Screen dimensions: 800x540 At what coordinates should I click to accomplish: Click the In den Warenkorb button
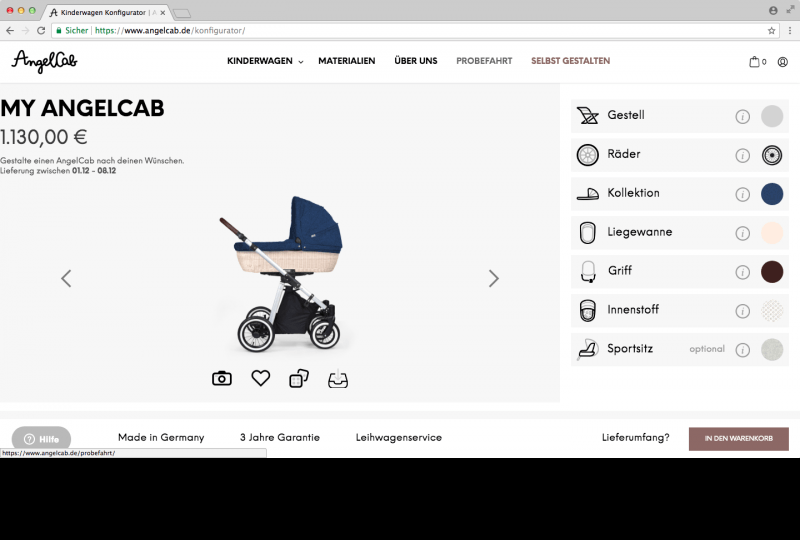click(x=739, y=438)
